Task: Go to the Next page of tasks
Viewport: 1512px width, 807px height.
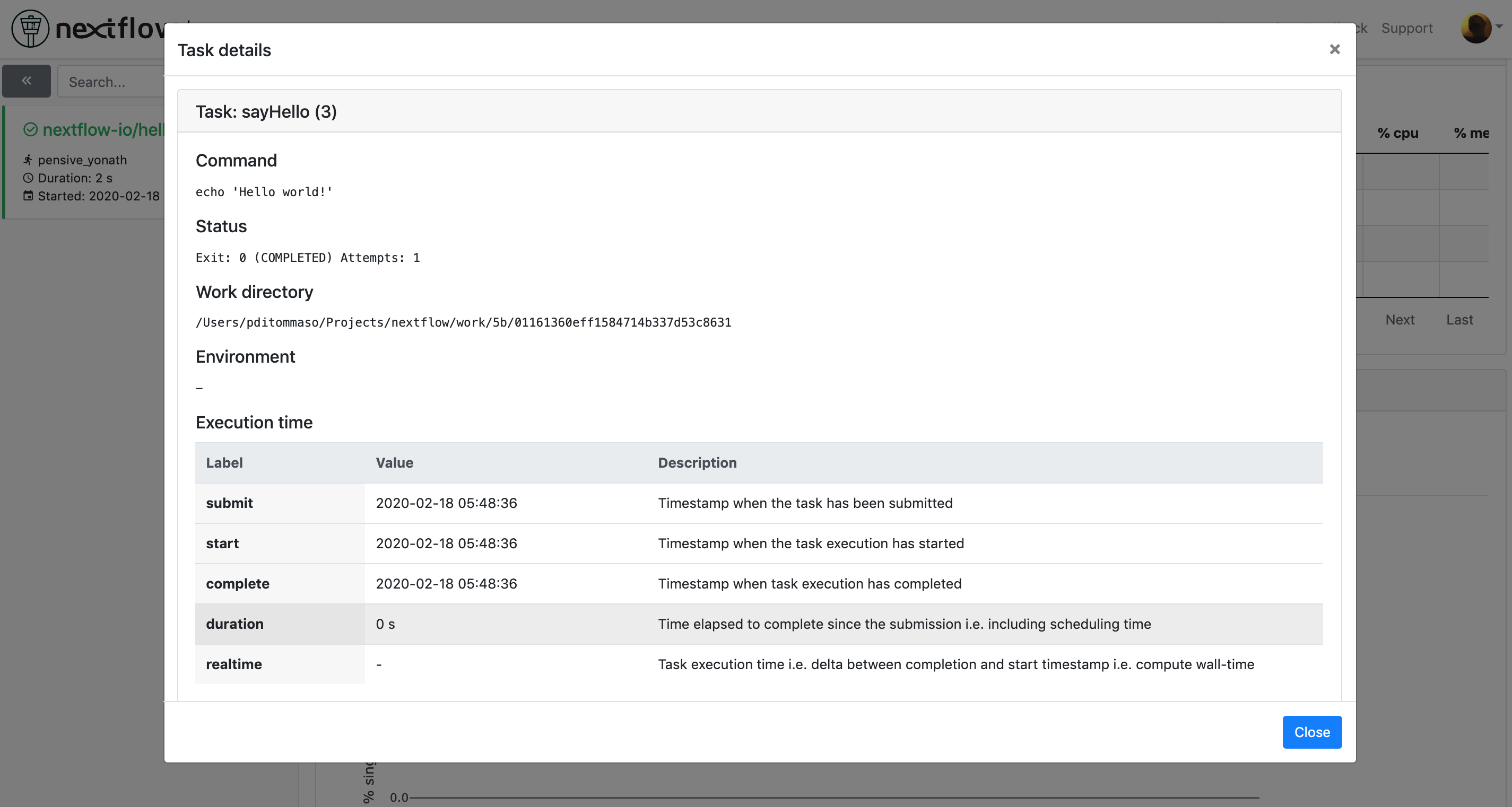Action: (1401, 320)
